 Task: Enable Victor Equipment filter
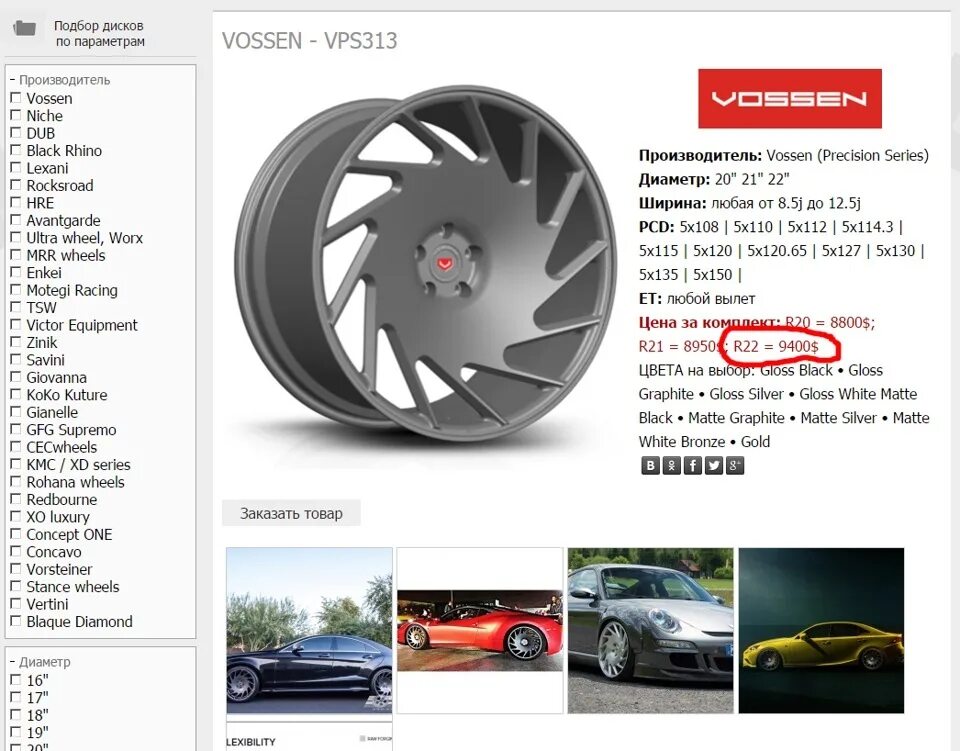(x=16, y=324)
